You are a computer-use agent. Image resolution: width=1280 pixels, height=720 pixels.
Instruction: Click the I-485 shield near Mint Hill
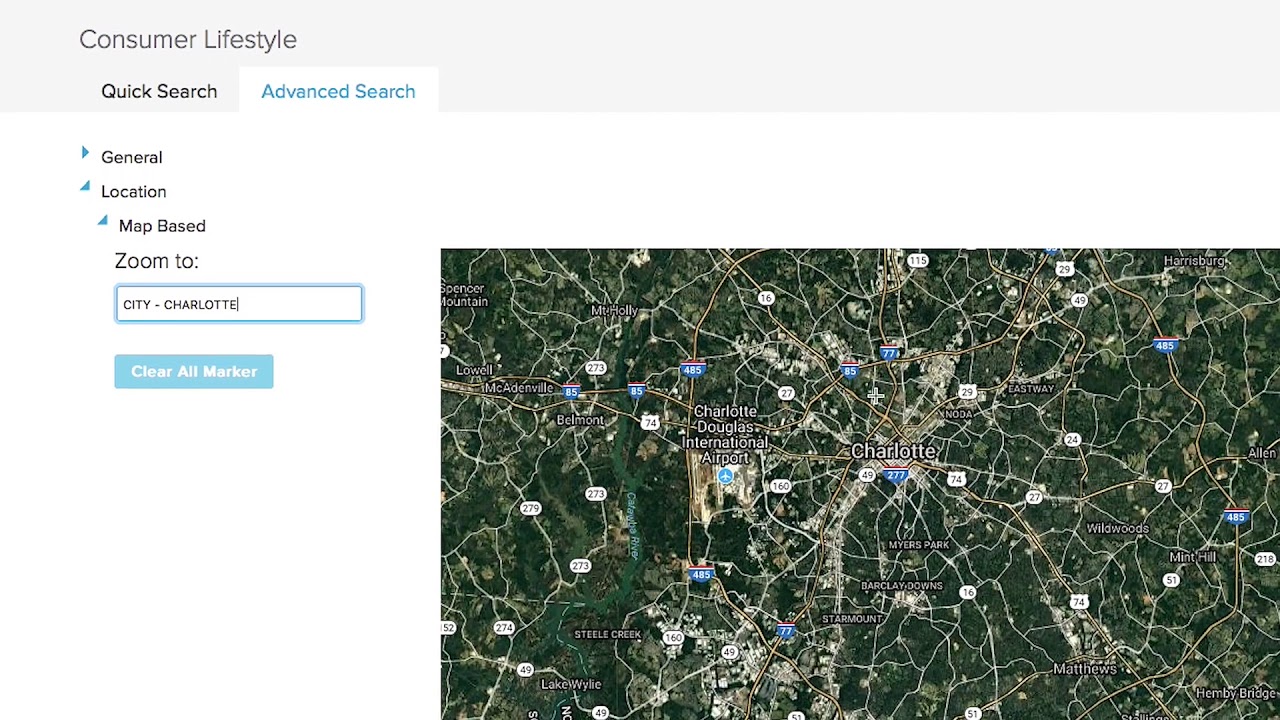pos(1236,517)
